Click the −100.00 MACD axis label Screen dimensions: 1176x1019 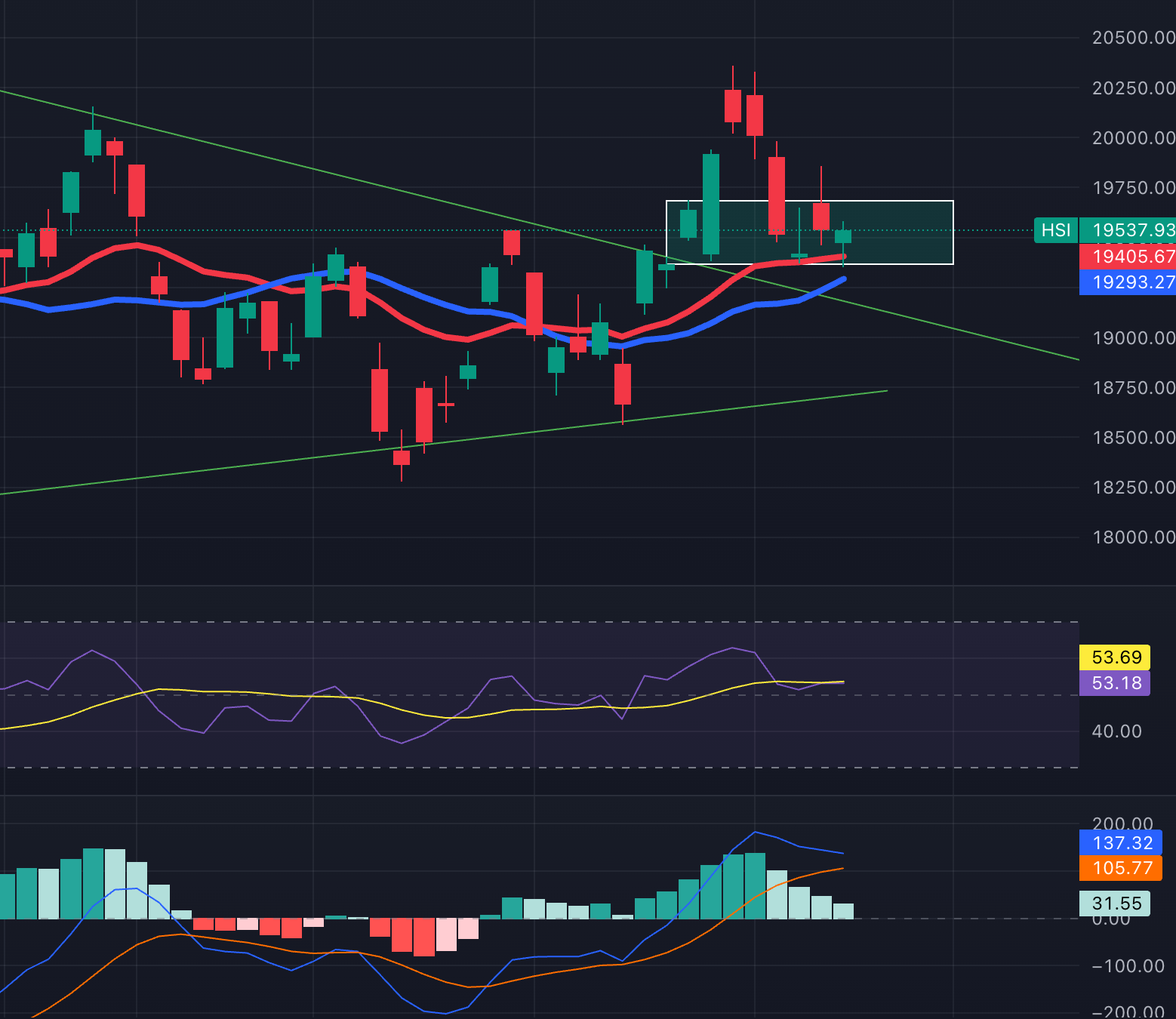click(x=1128, y=966)
